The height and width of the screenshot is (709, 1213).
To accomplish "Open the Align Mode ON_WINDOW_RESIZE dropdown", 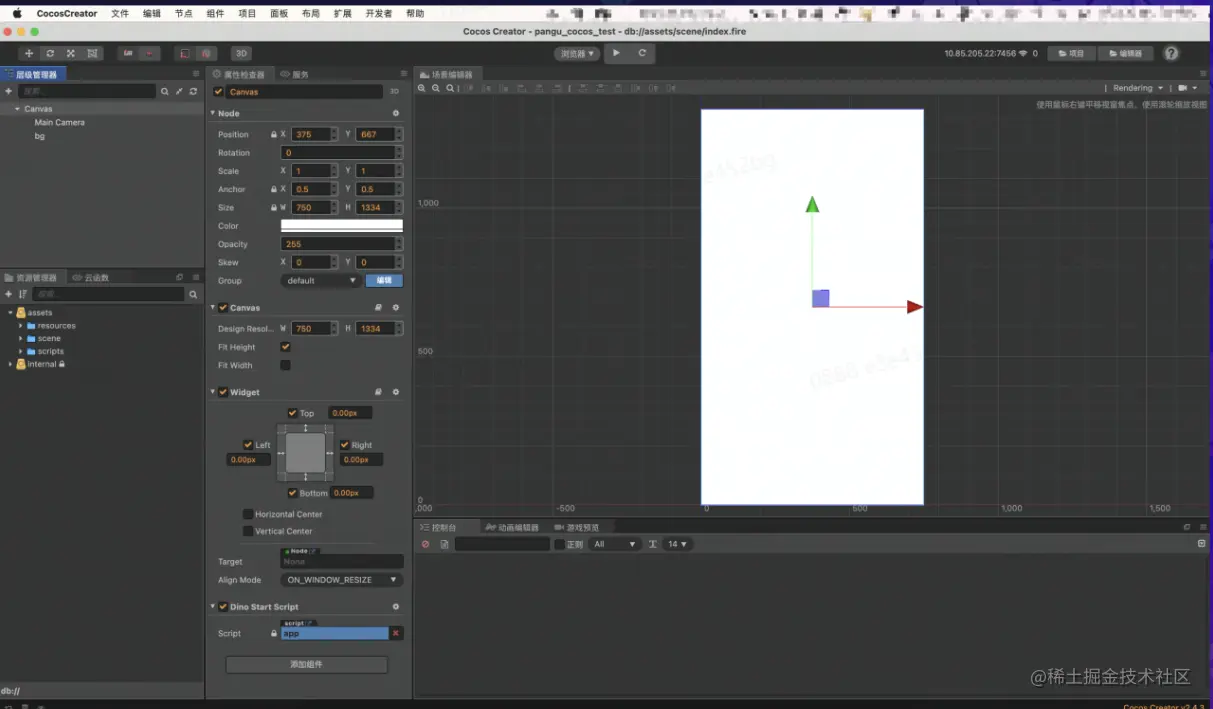I will pos(342,580).
